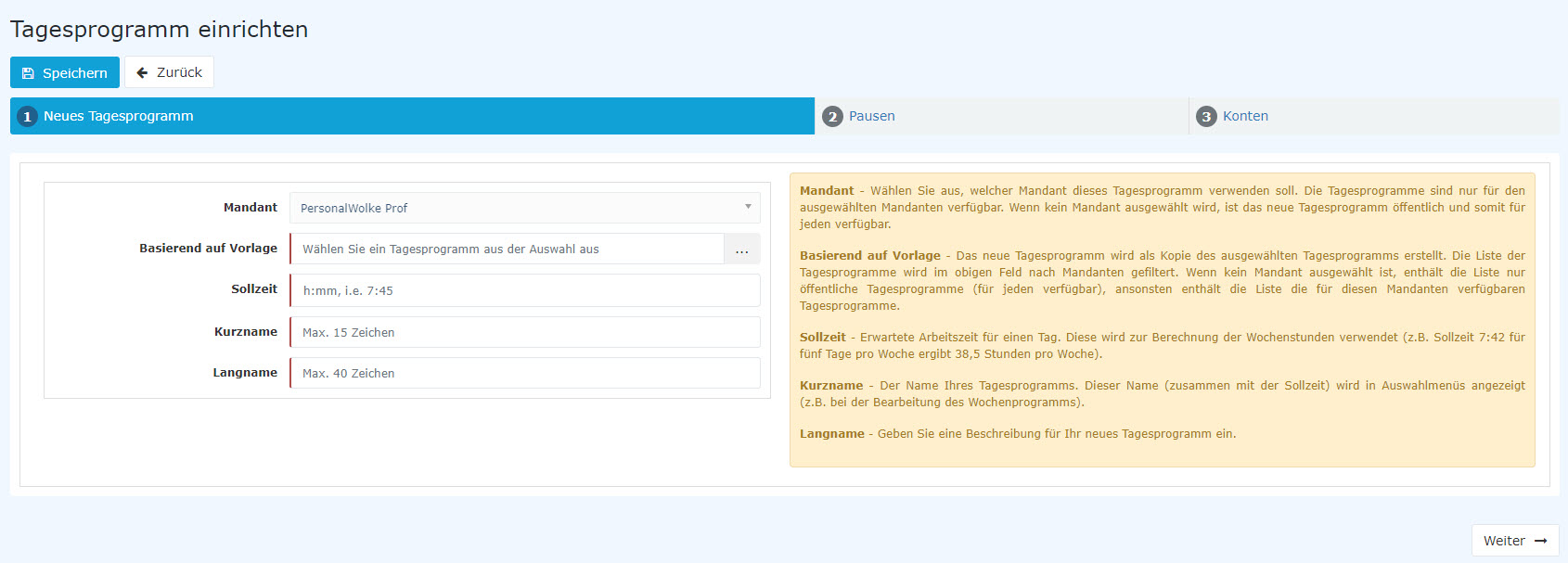The image size is (1568, 563).
Task: Click the Mandant field label
Action: [x=250, y=208]
